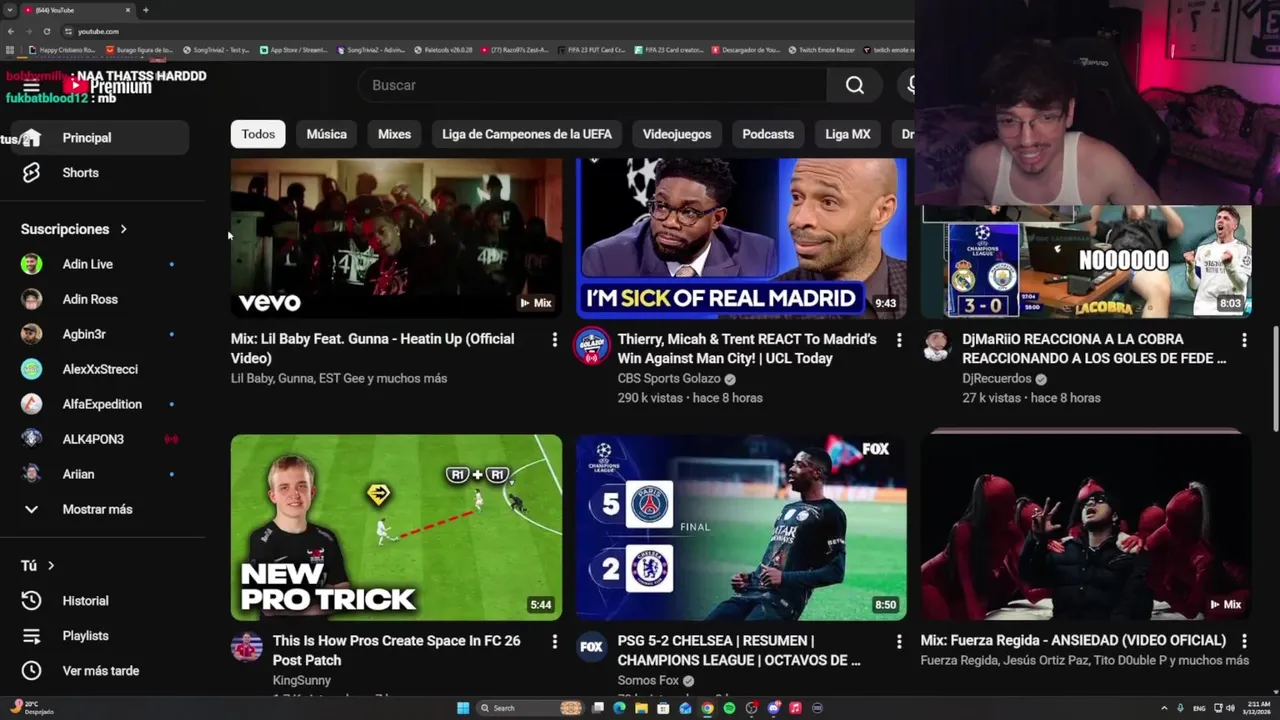Open Windows Start menu

(463, 708)
